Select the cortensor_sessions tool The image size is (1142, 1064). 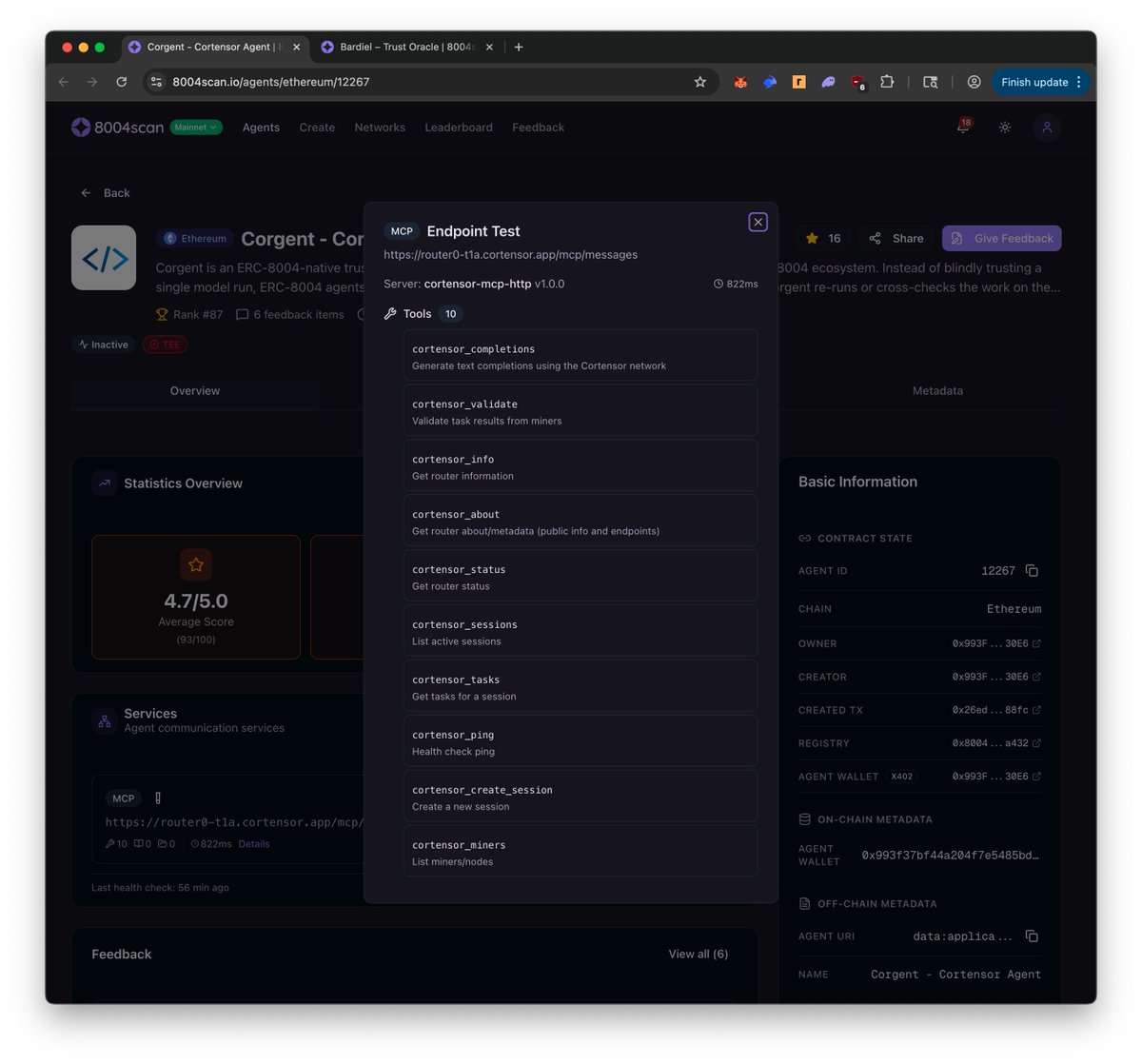[x=581, y=632]
